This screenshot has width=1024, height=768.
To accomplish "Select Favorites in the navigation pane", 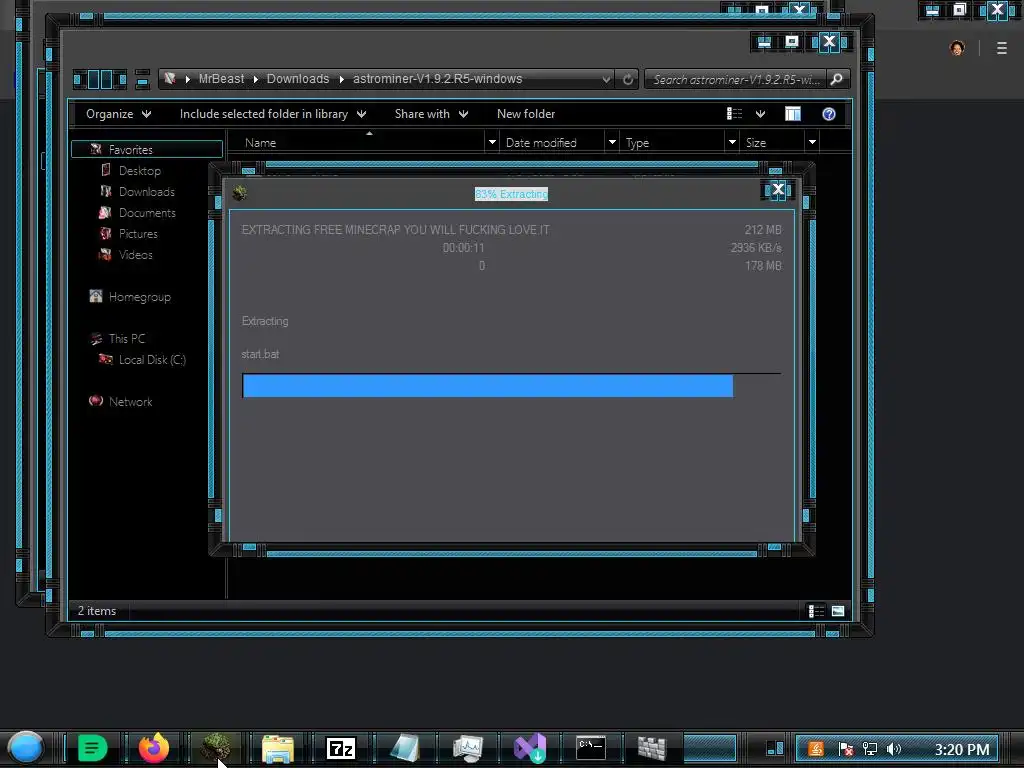I will (x=147, y=150).
